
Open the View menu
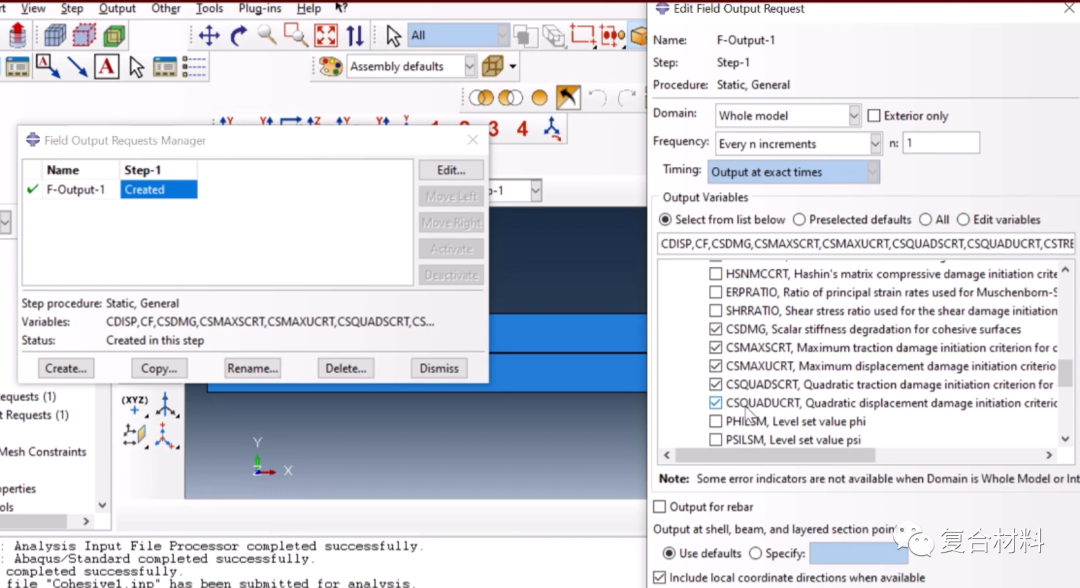[x=32, y=8]
